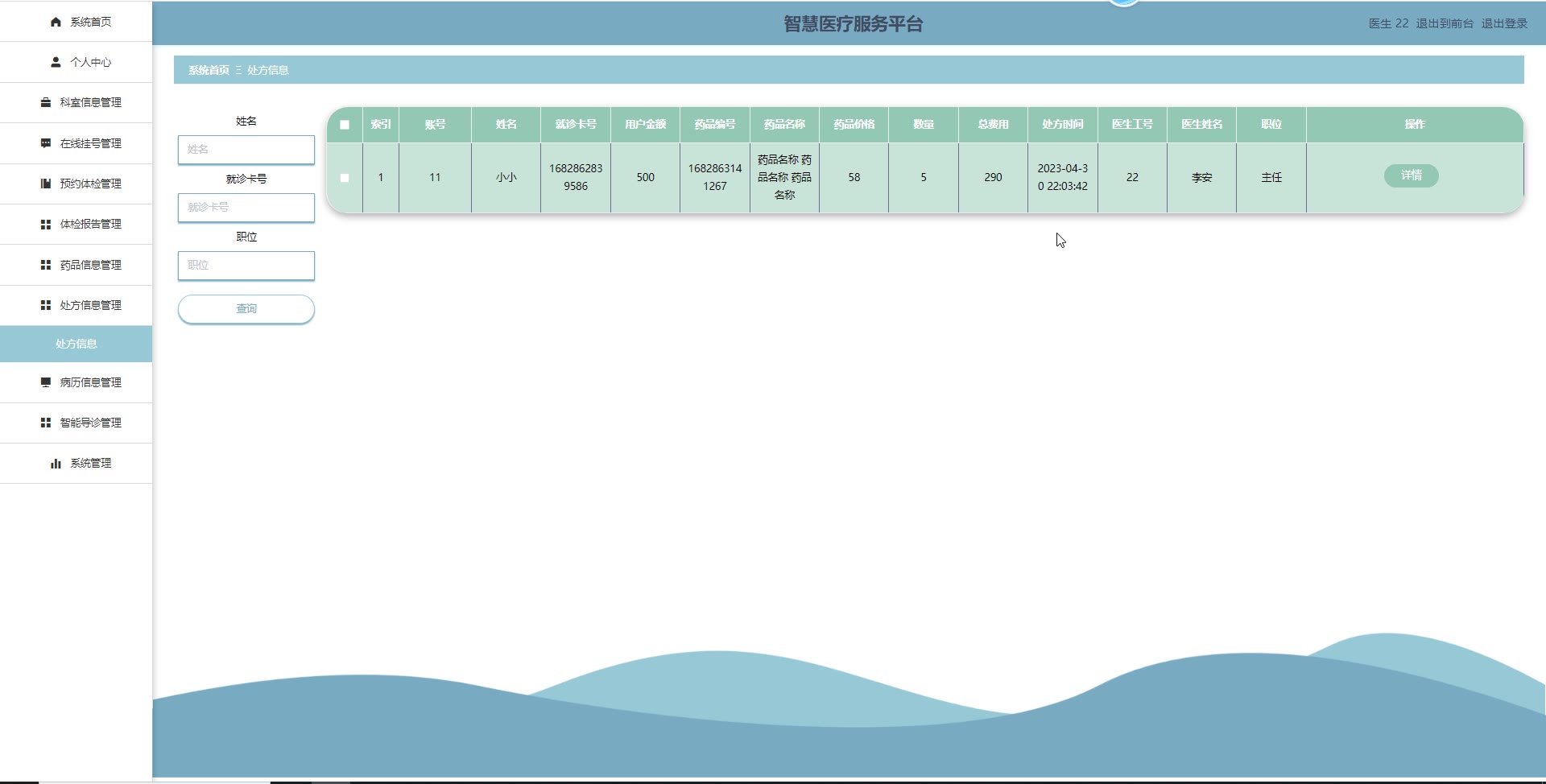Focus the 姓名 search field
The image size is (1546, 784).
click(x=246, y=150)
